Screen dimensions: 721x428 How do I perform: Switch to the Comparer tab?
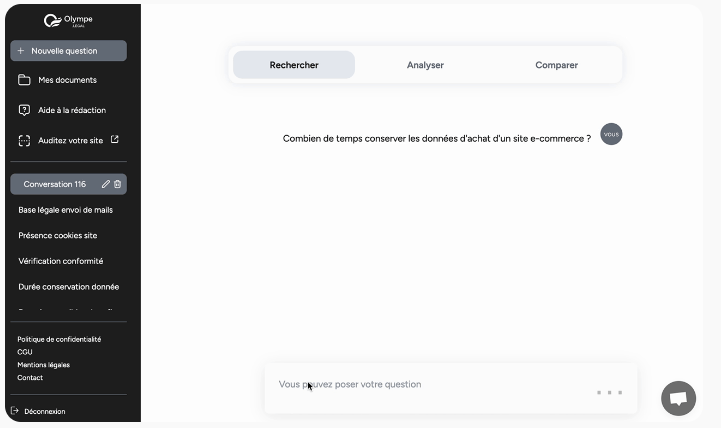tap(556, 65)
